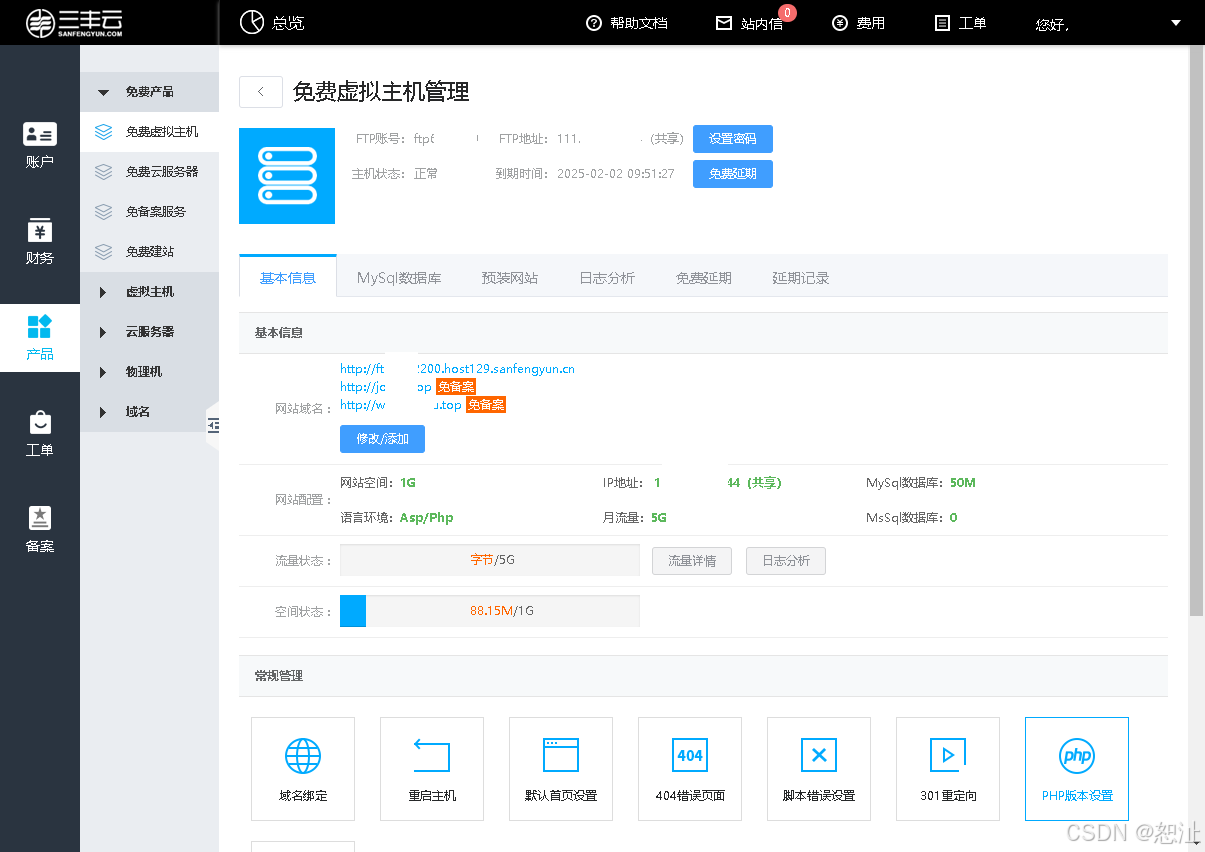Open 301重定向 tile
The height and width of the screenshot is (852, 1205).
click(x=948, y=769)
